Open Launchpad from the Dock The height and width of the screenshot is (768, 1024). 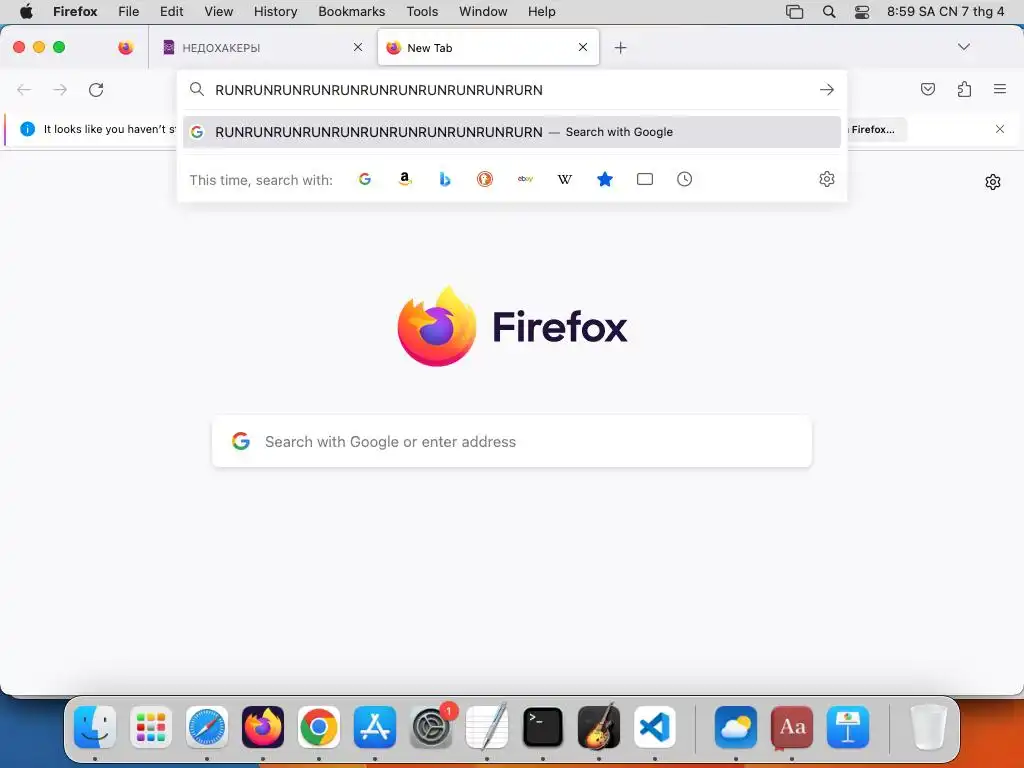pos(151,727)
